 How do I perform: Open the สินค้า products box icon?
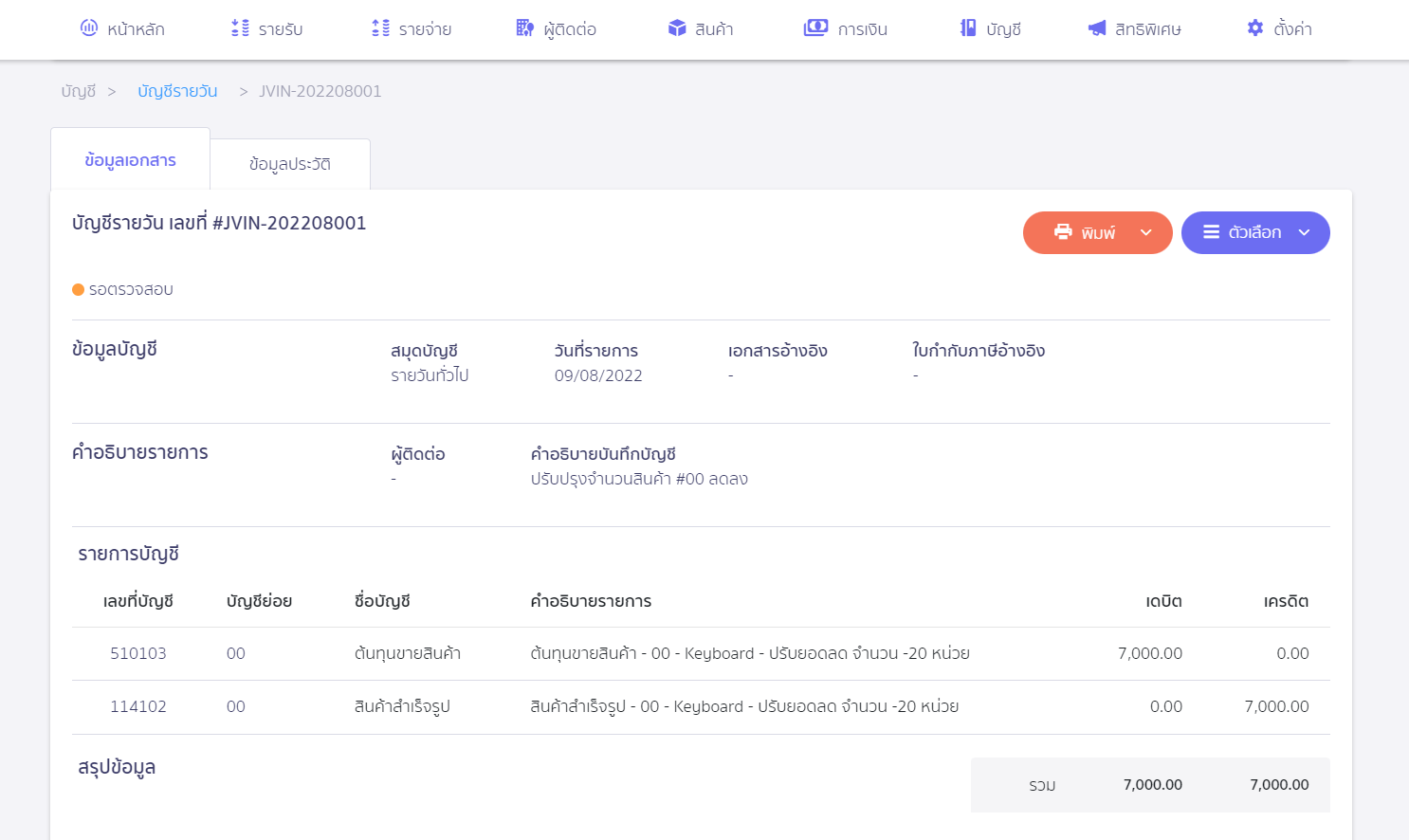(x=676, y=27)
